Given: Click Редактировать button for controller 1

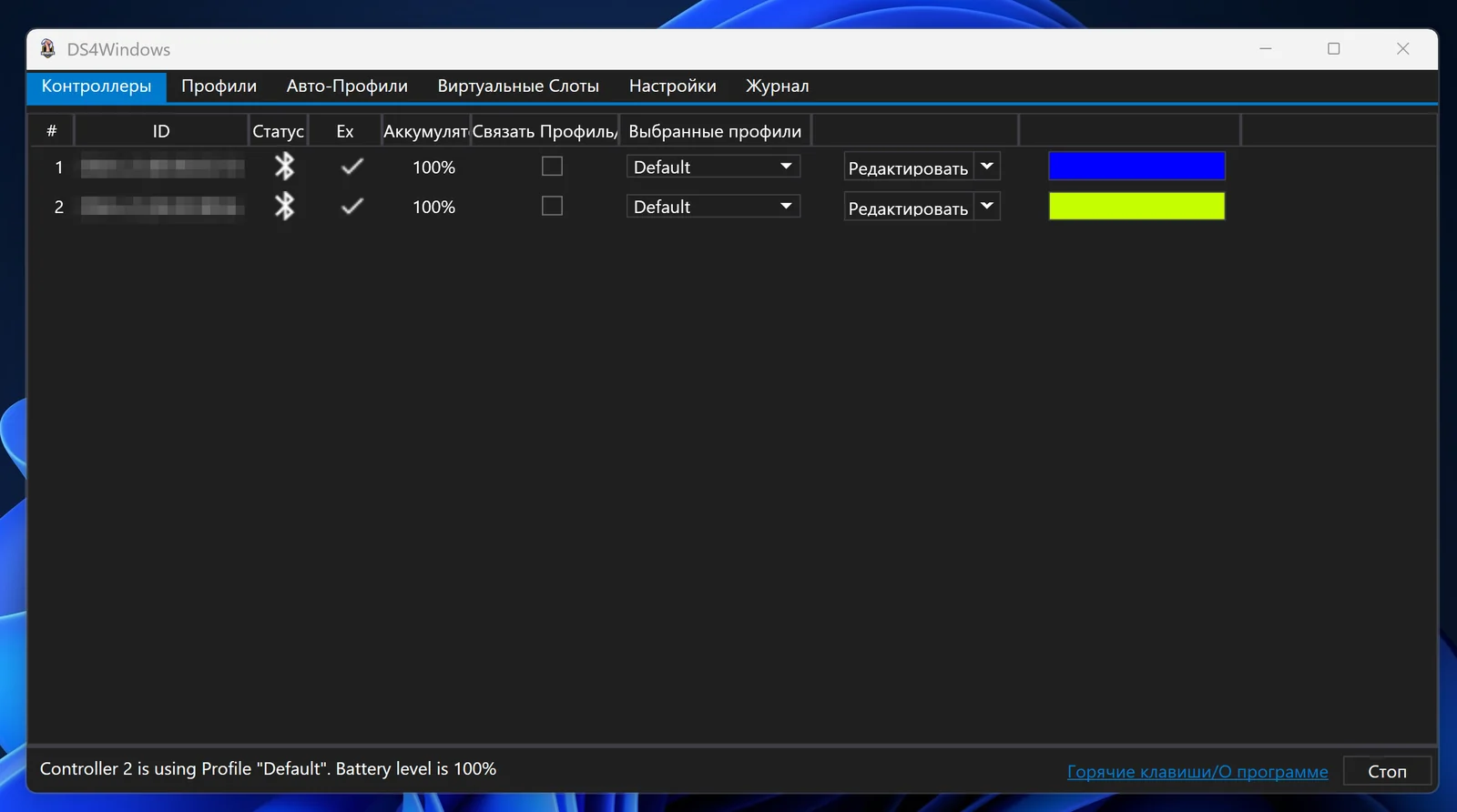Looking at the screenshot, I should [908, 167].
